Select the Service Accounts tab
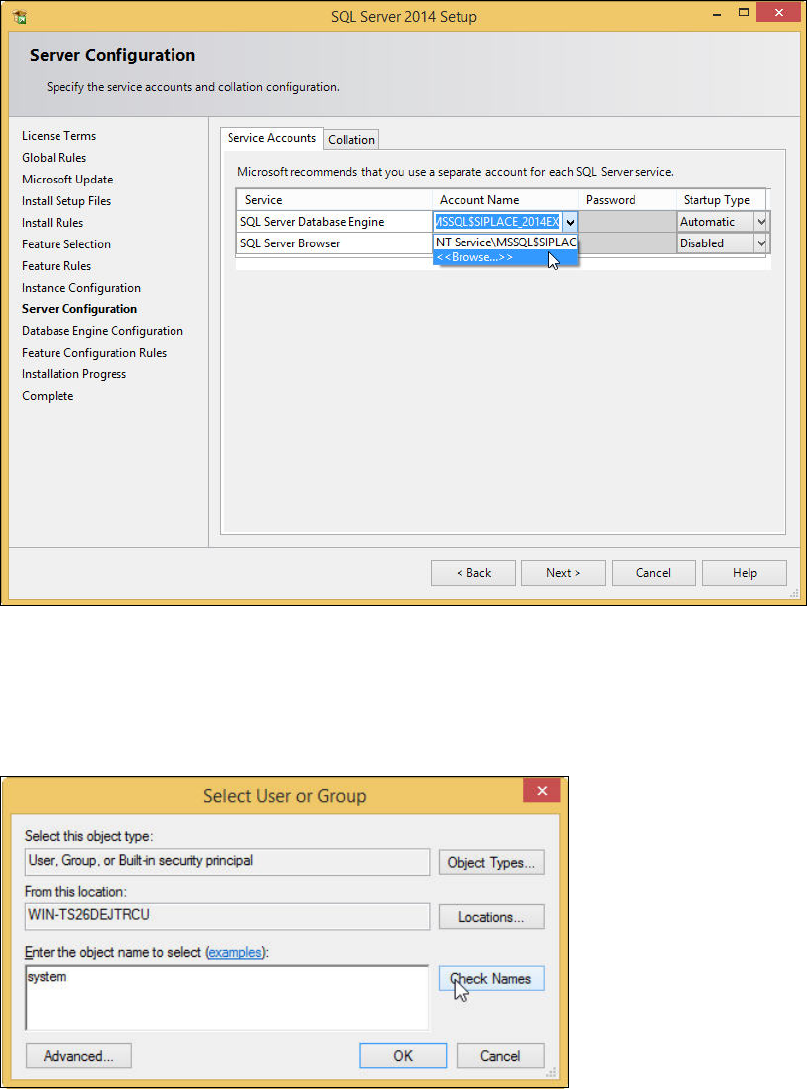 pos(272,138)
